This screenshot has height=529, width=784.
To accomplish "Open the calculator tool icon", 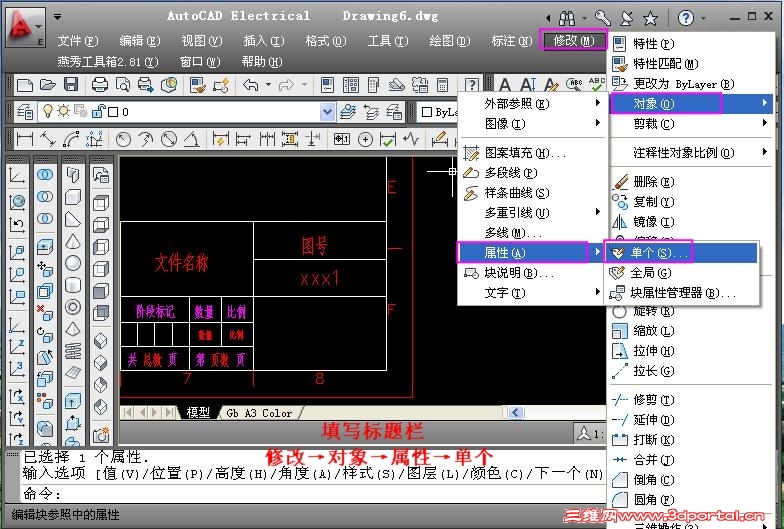I will click(442, 85).
